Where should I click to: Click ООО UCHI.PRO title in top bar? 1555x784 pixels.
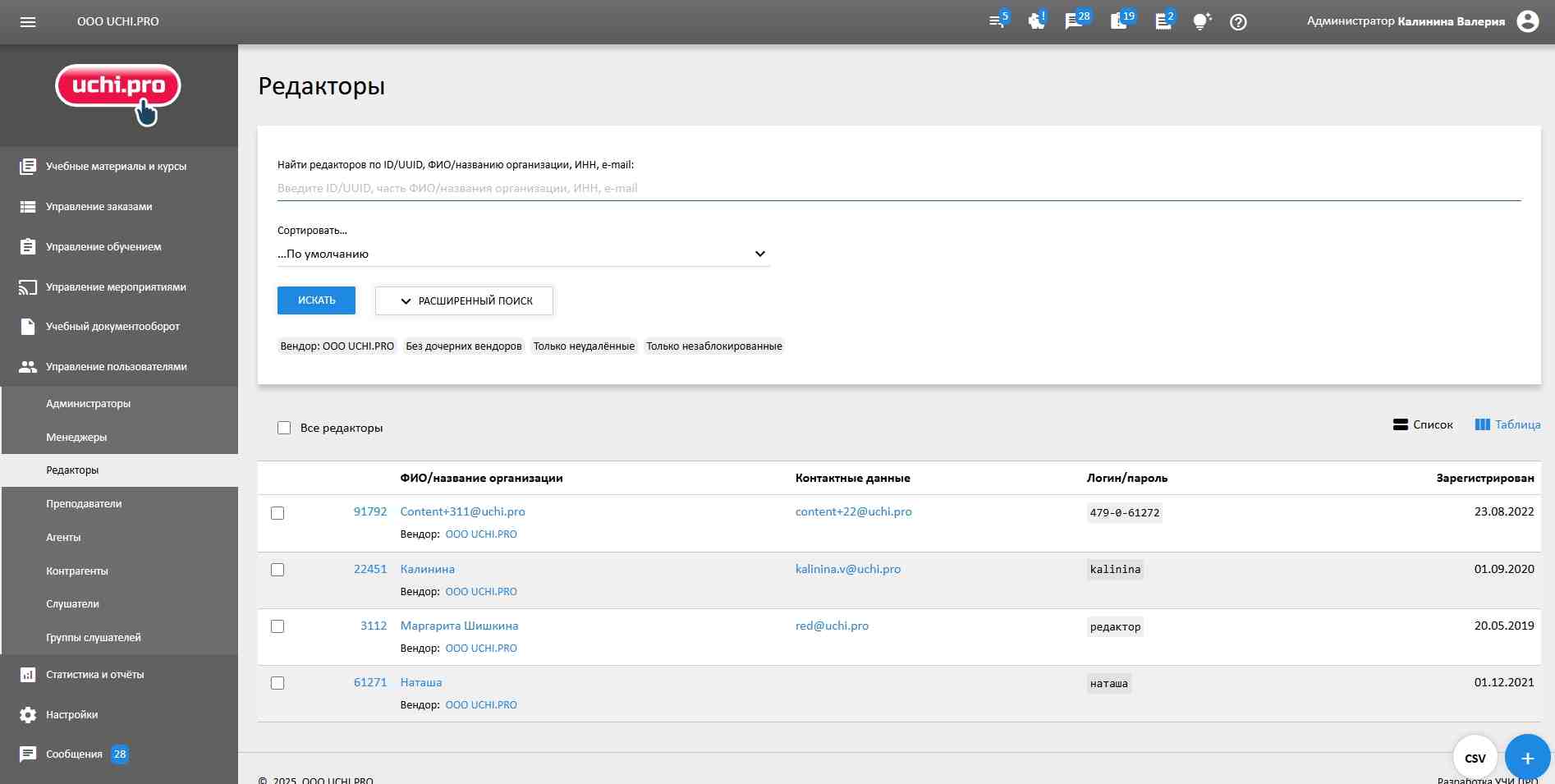pos(118,22)
